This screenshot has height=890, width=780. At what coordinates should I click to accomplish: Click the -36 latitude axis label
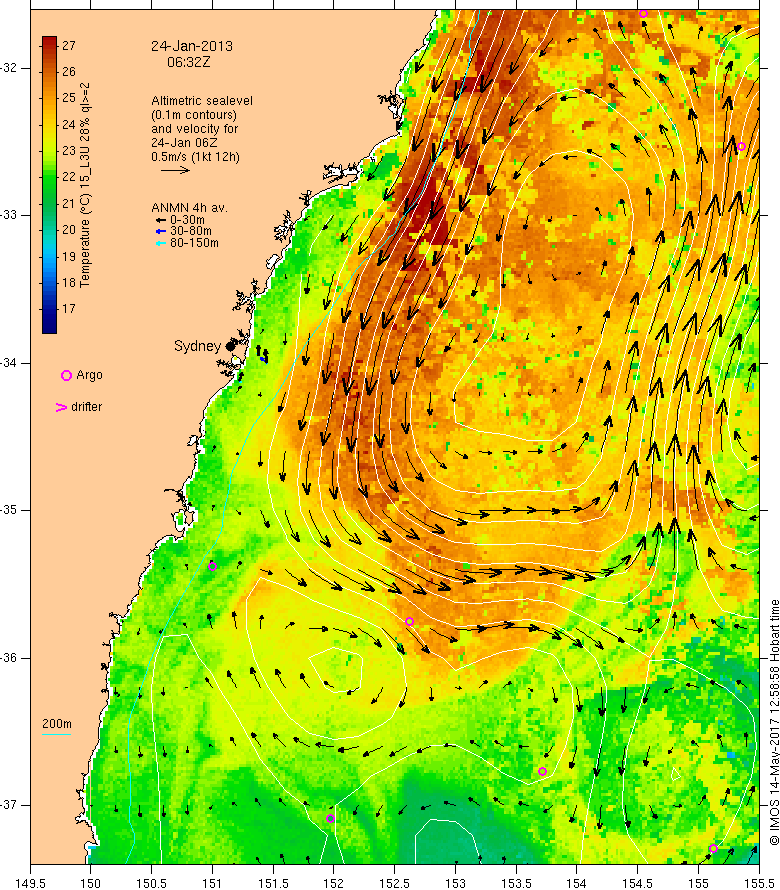9,658
